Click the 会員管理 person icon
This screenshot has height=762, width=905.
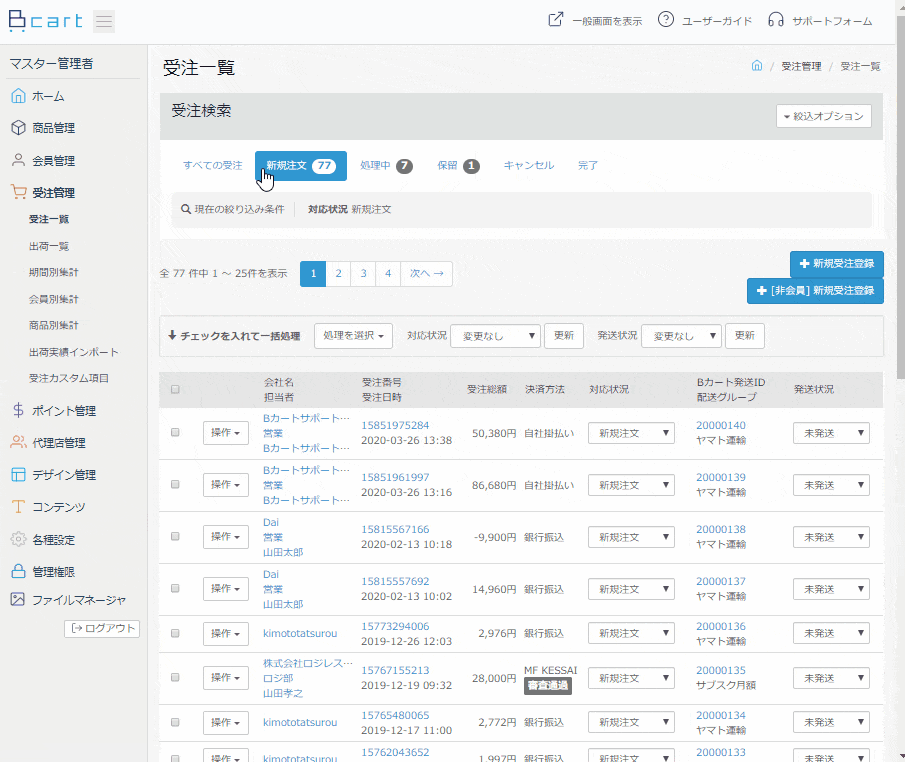click(x=18, y=160)
